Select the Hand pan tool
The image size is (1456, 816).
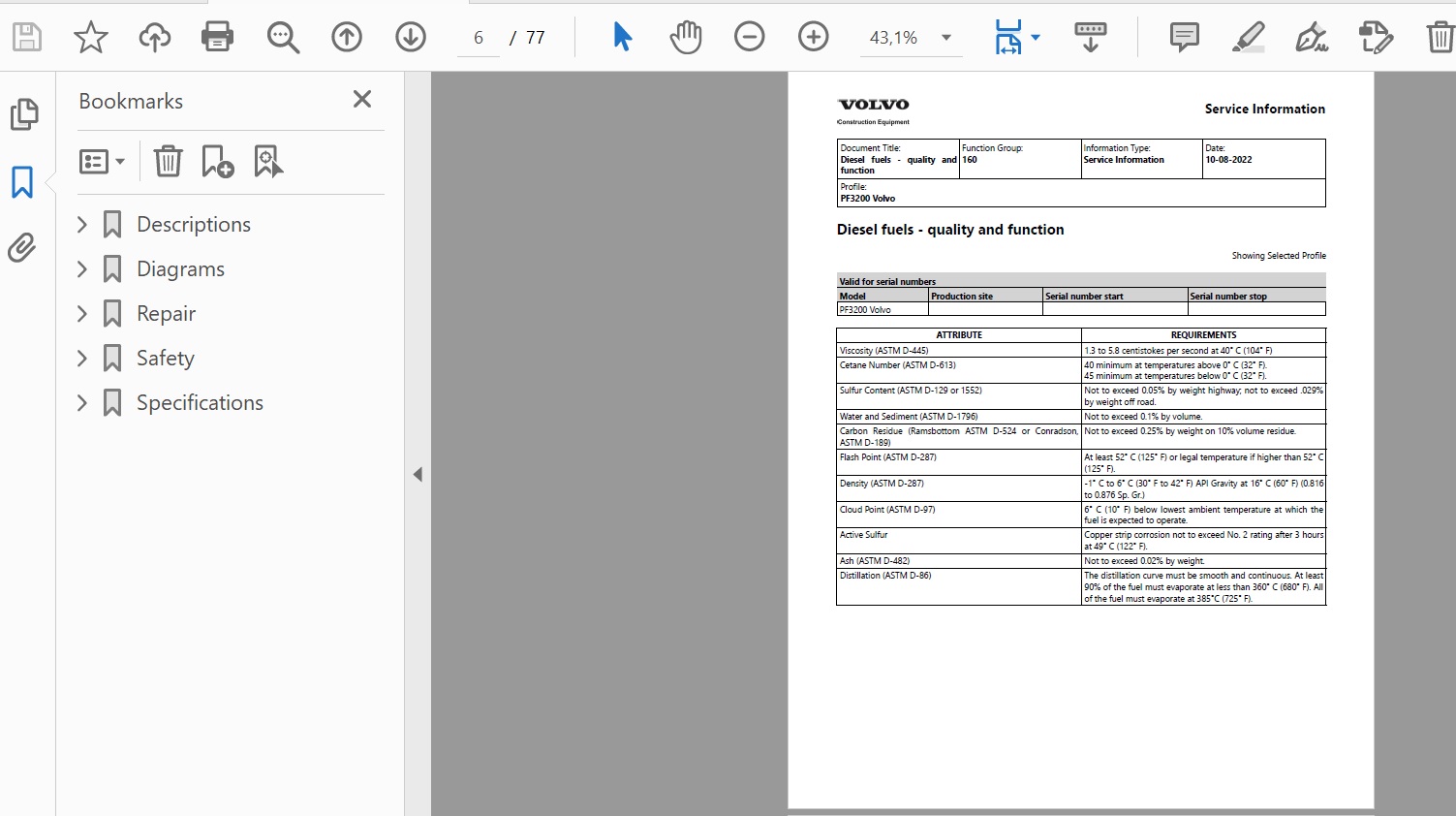click(685, 38)
